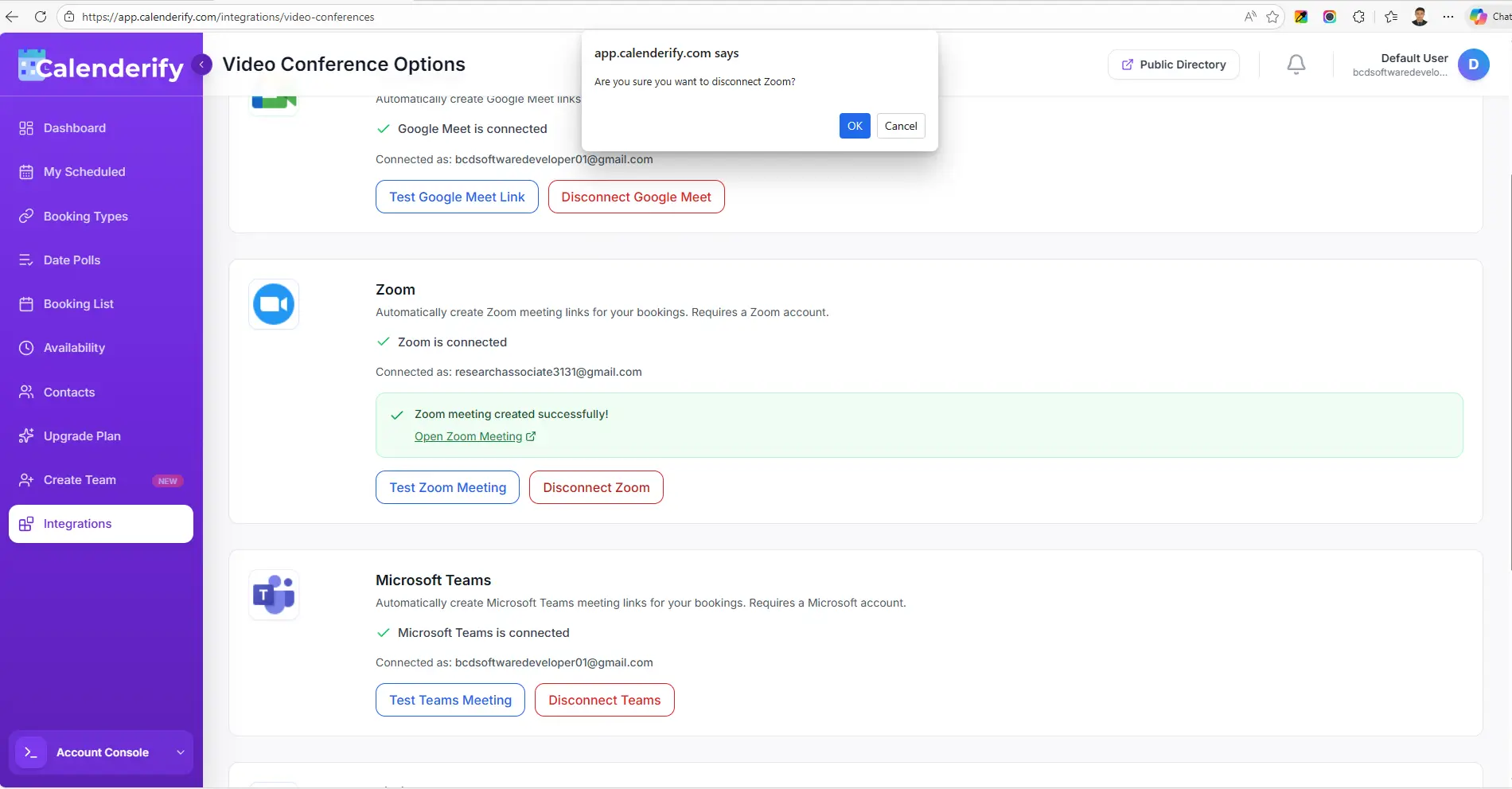Open browser extensions puzzle icon
Image resolution: width=1512 pixels, height=789 pixels.
pos(1358,17)
